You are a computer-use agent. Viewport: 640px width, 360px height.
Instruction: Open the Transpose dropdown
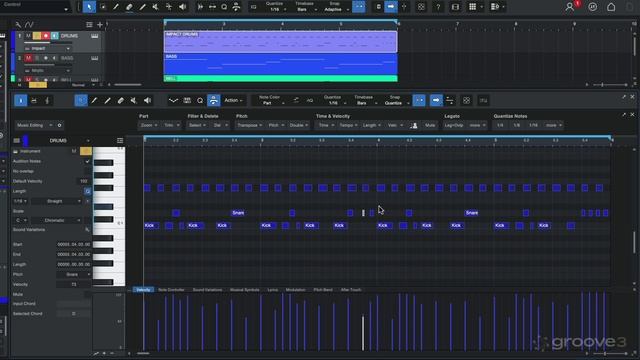(x=249, y=125)
